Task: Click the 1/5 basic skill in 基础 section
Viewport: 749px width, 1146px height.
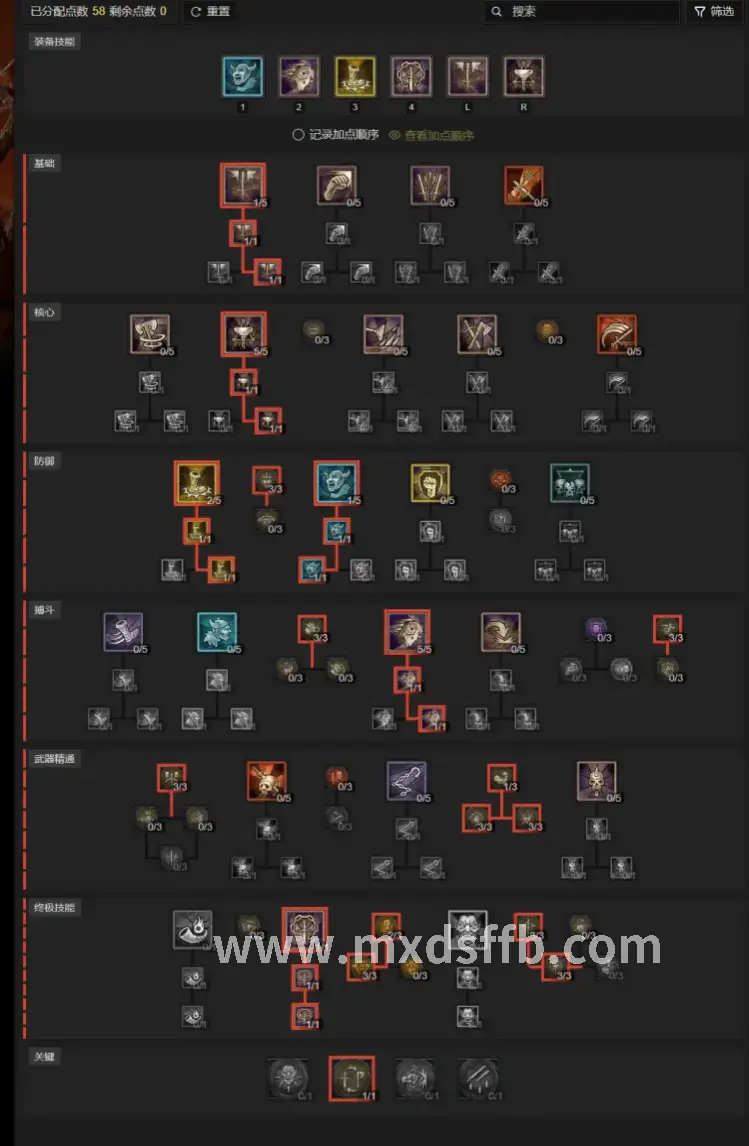Action: pyautogui.click(x=243, y=185)
